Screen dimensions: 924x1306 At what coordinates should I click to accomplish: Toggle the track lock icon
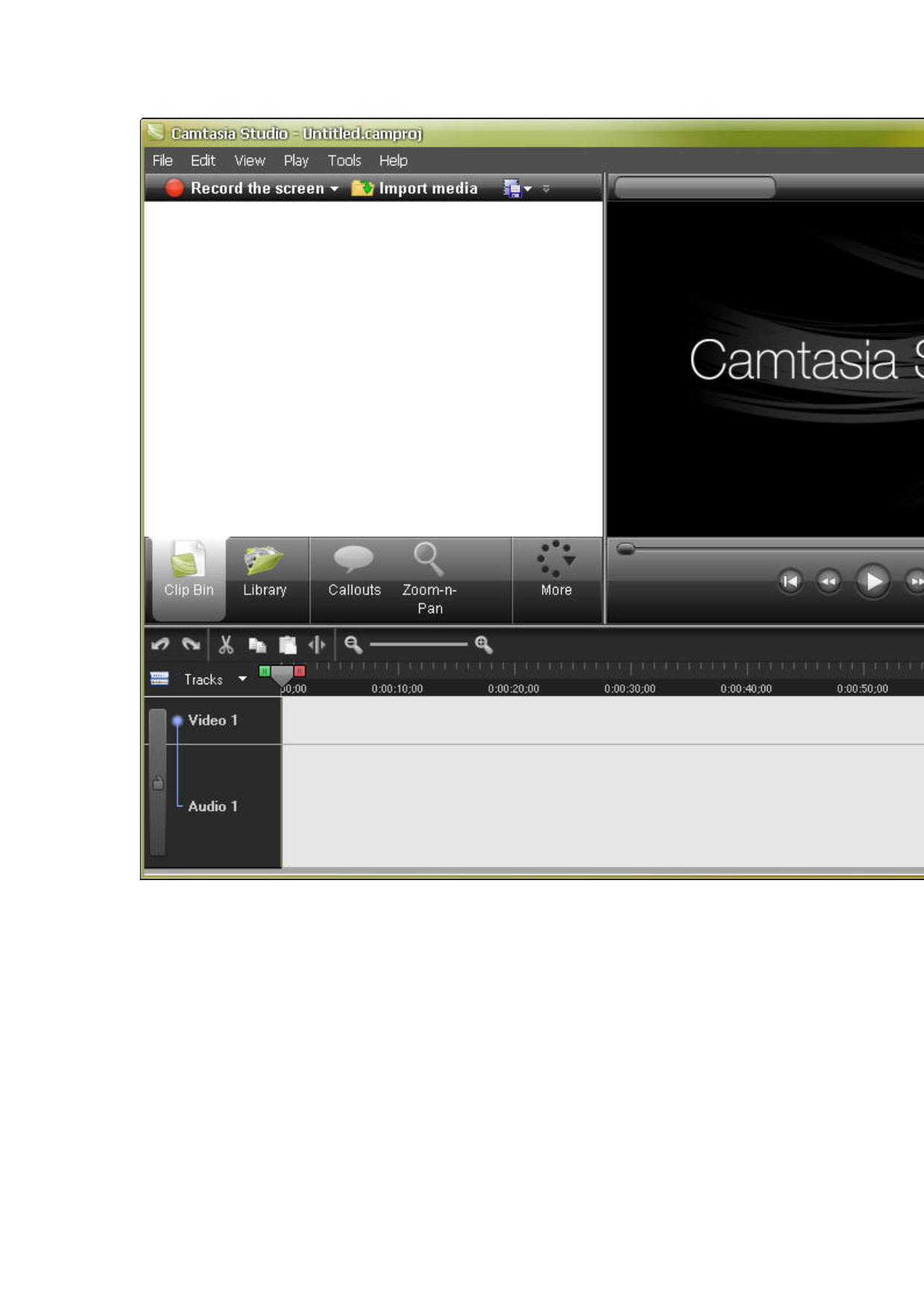pyautogui.click(x=158, y=783)
